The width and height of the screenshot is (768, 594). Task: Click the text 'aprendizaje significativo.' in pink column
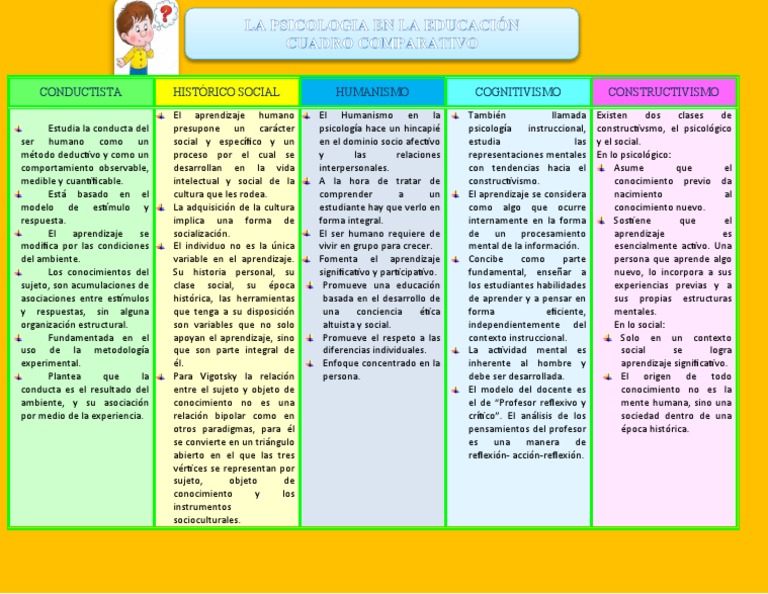(674, 363)
